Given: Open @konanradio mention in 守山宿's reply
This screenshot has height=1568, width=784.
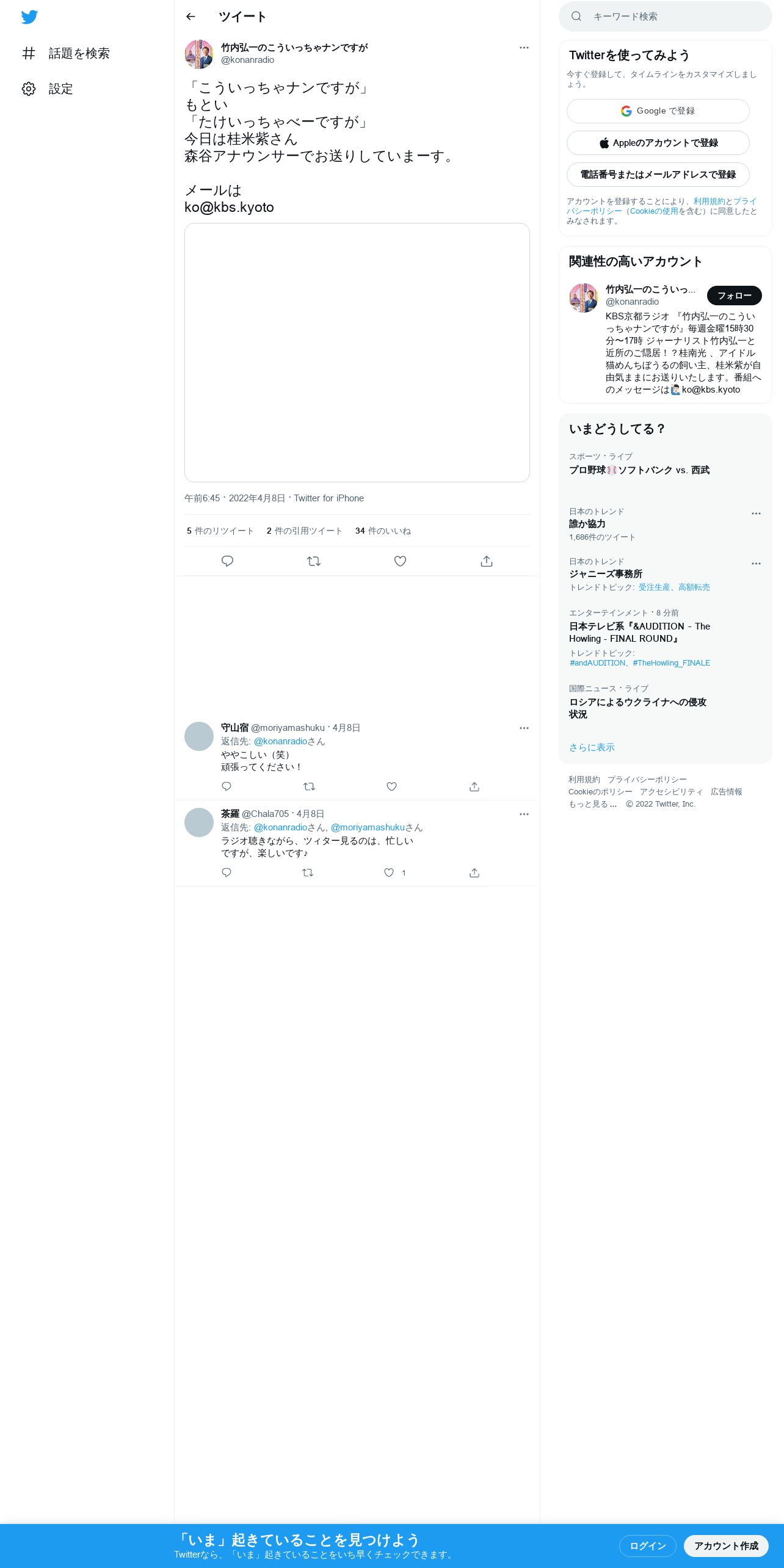Looking at the screenshot, I should click(280, 741).
